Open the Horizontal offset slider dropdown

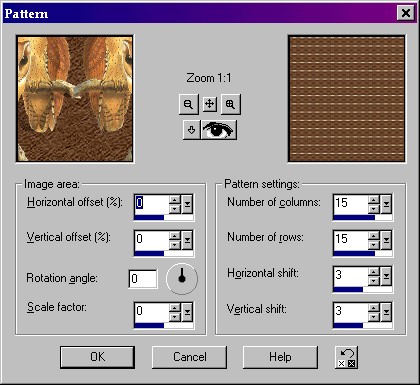coord(187,204)
